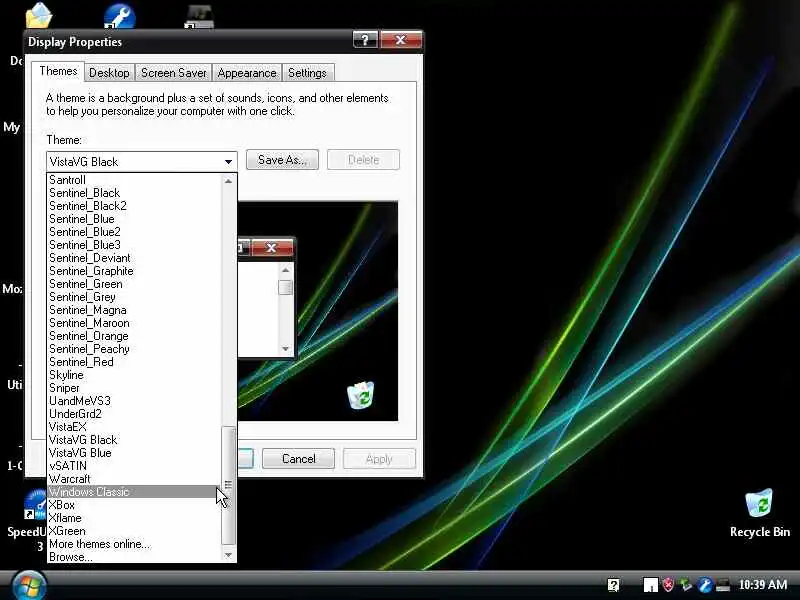
Task: Choose Windows Classic theme
Action: pos(135,492)
